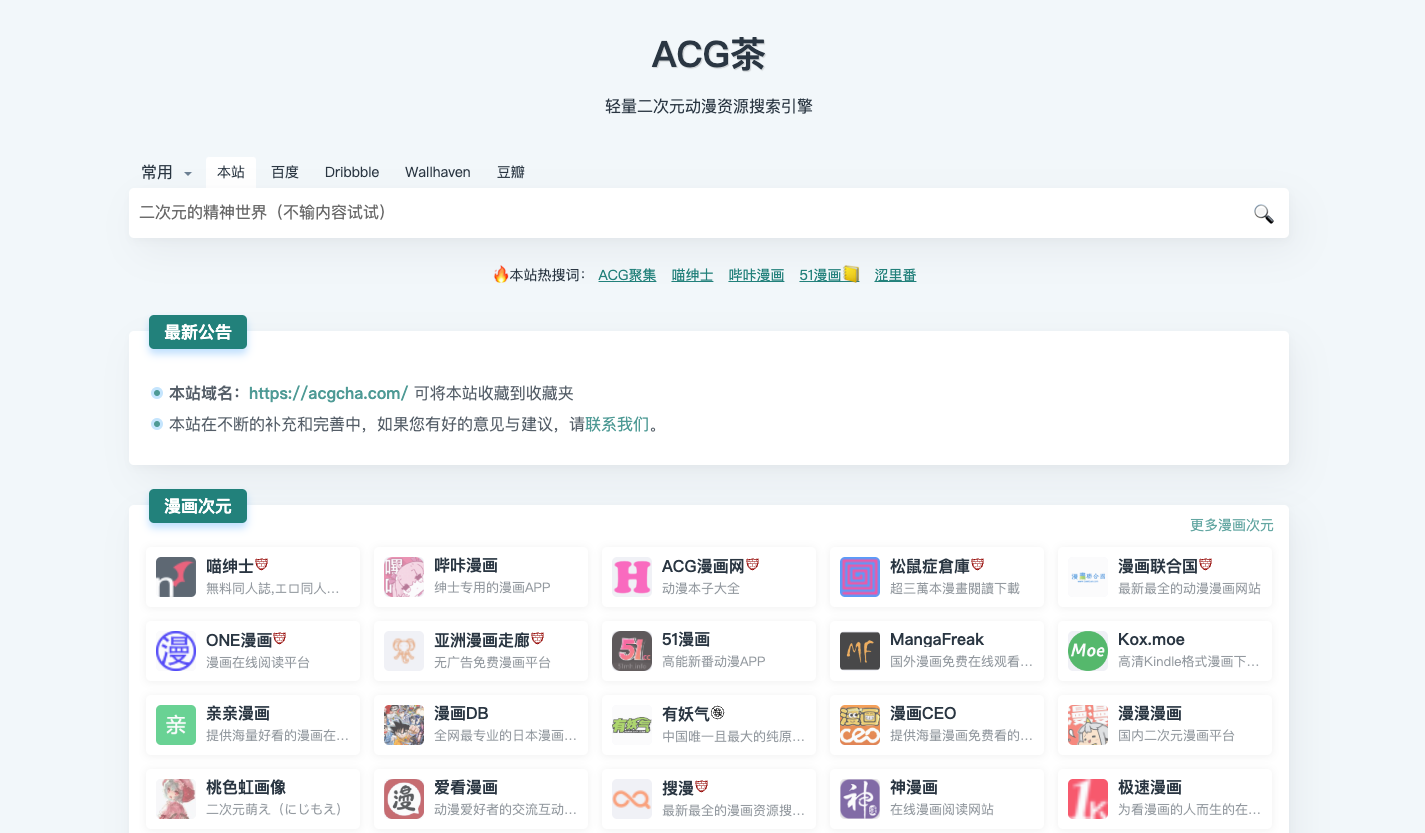
Task: Click the 轻量二次元动漫资源搜索引擎 subtitle
Action: coord(709,106)
